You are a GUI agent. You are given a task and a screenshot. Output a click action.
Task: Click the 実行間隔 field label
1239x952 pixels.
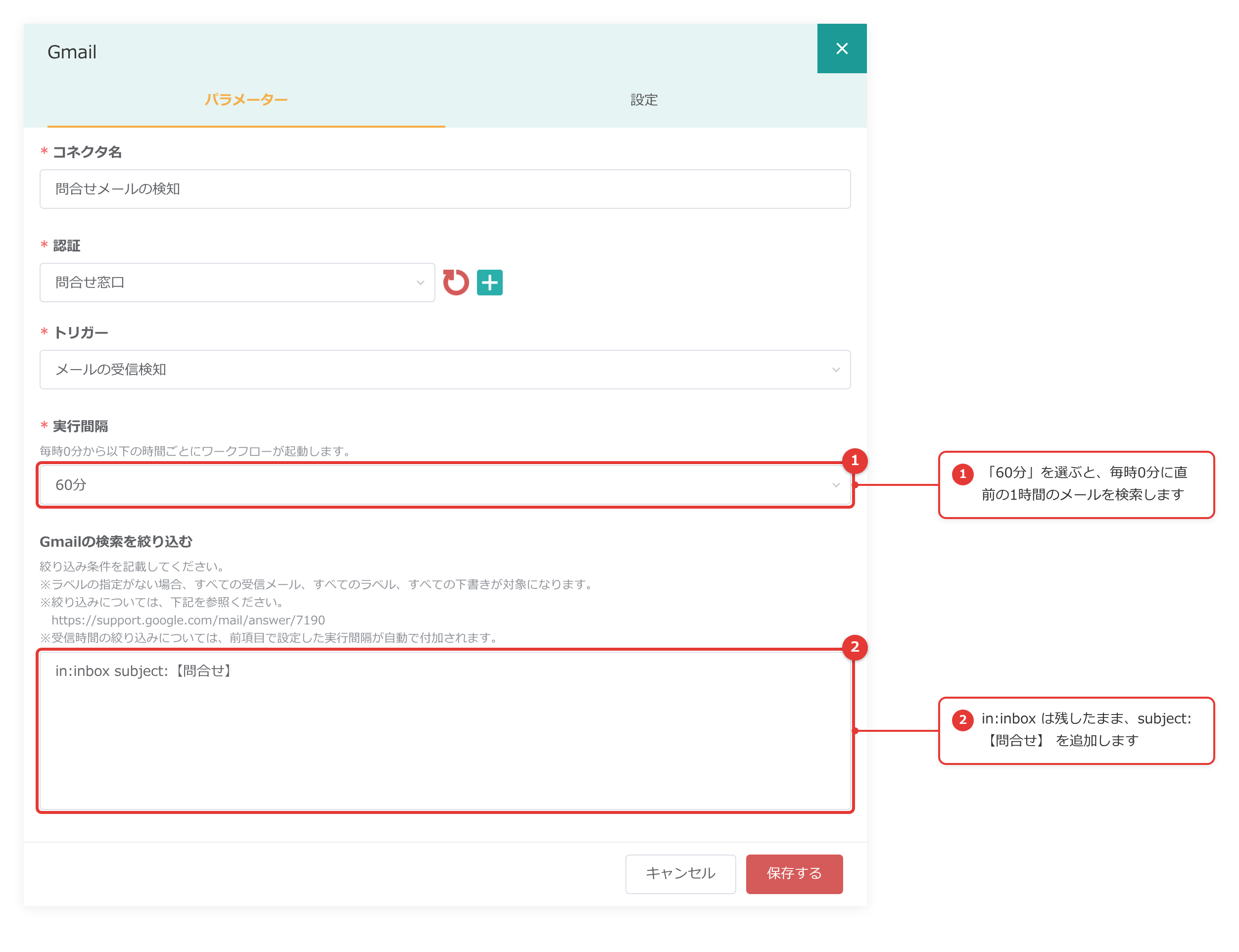tap(81, 426)
